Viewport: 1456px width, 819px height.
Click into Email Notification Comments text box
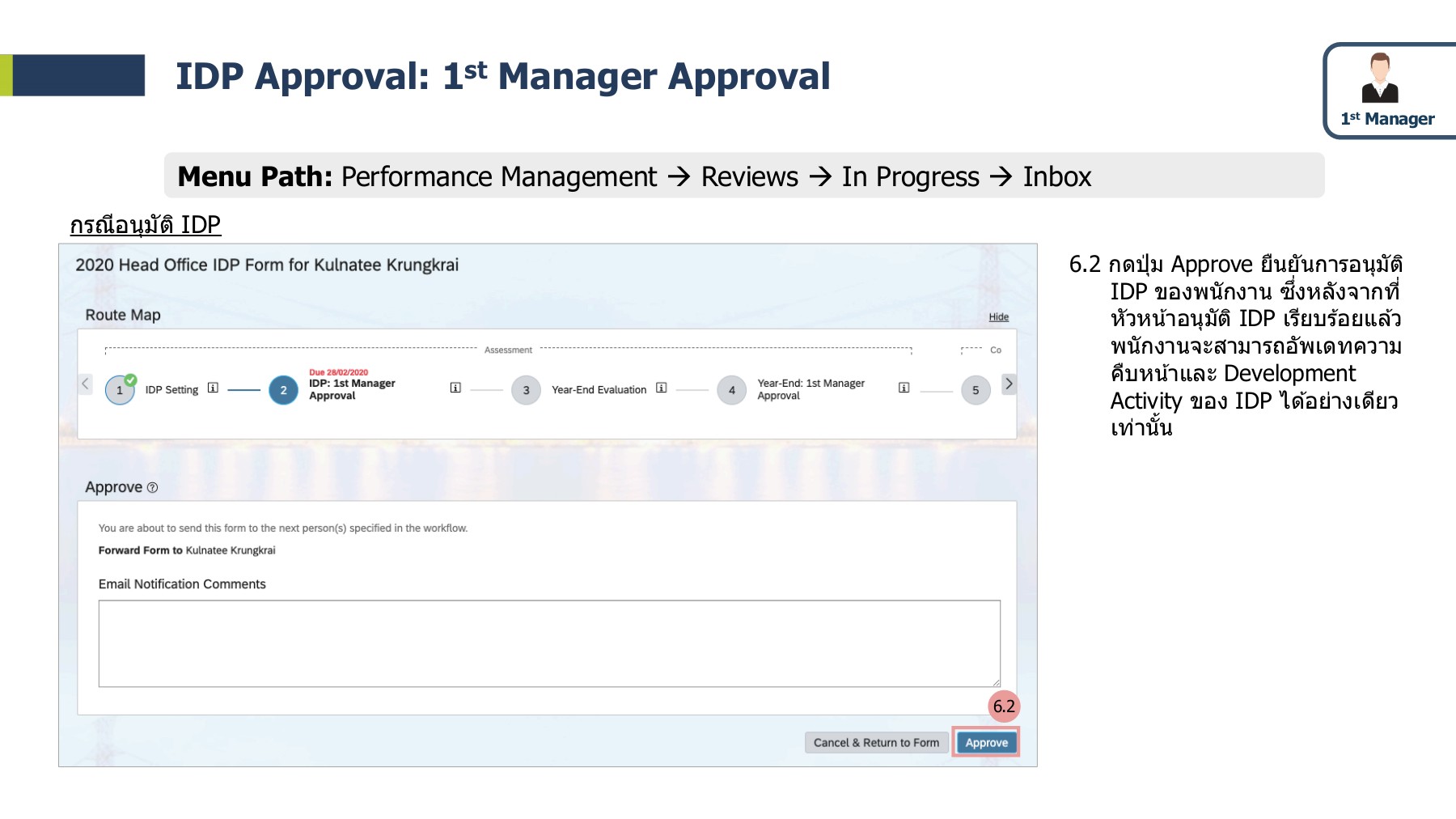pos(548,643)
